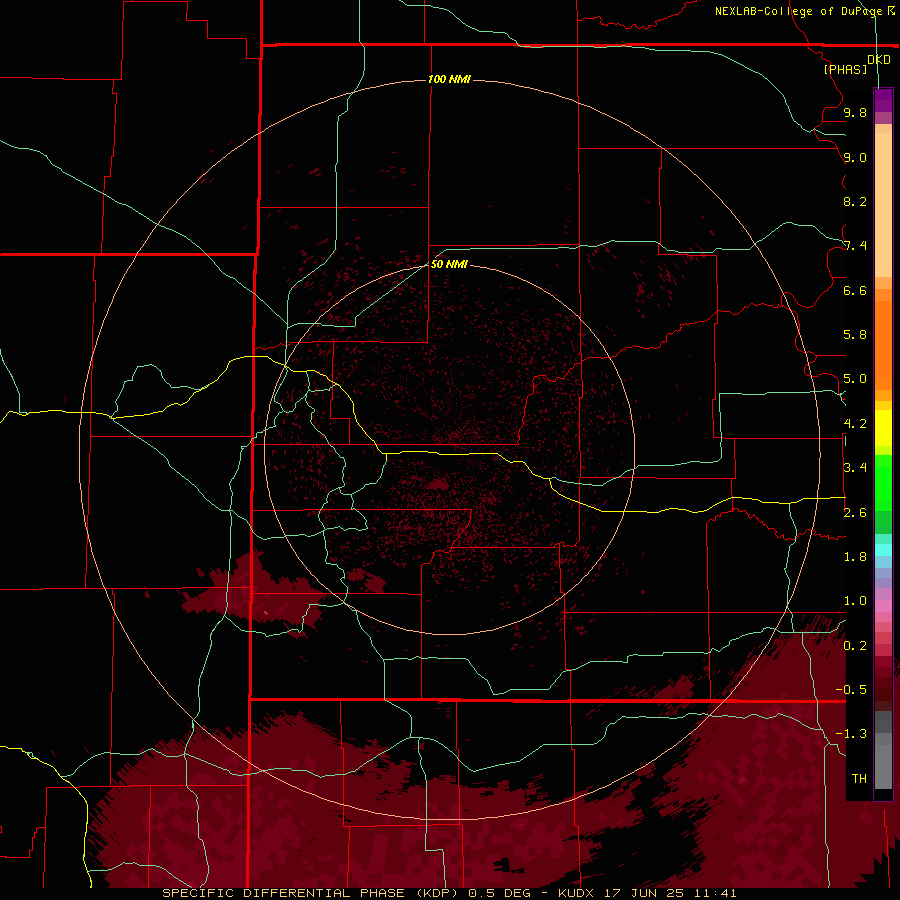Pick the bright green band of the color scale

[x=883, y=483]
